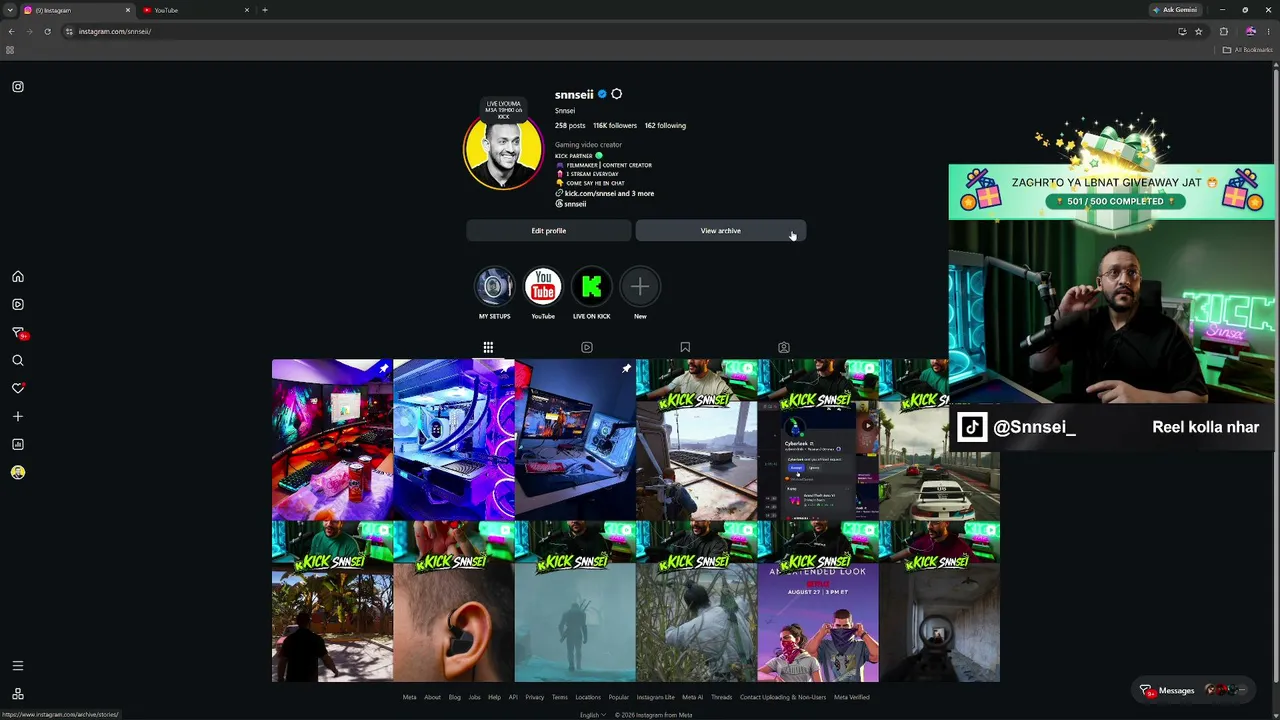The height and width of the screenshot is (720, 1280).
Task: Go back in the browser
Action: [11, 31]
